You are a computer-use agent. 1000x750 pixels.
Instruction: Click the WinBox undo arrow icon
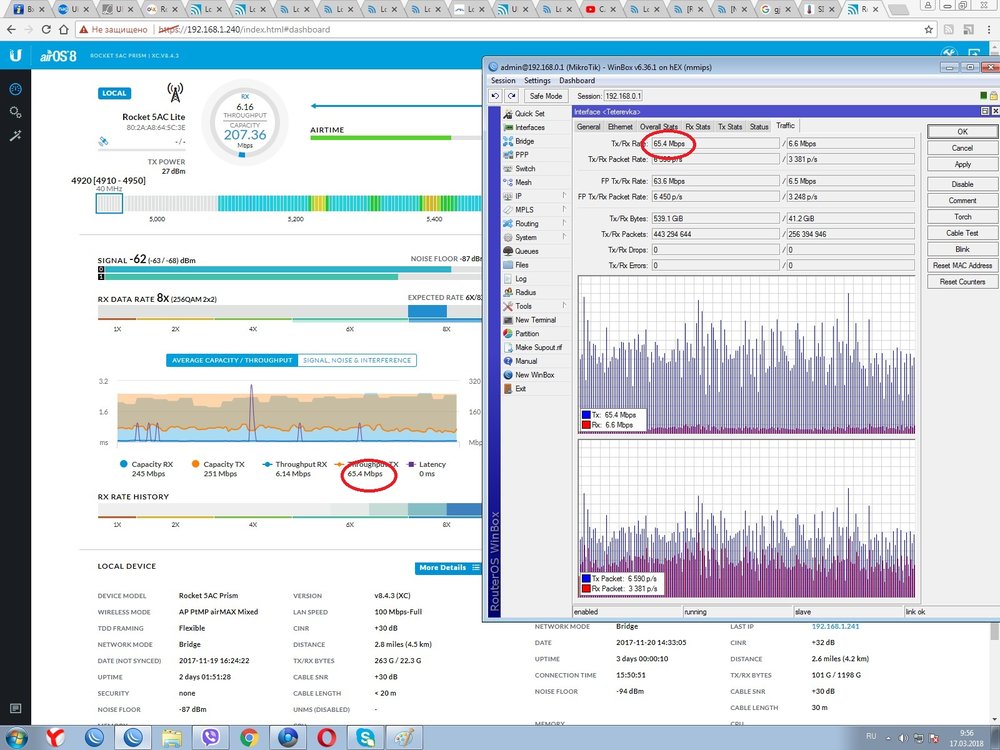pos(495,96)
